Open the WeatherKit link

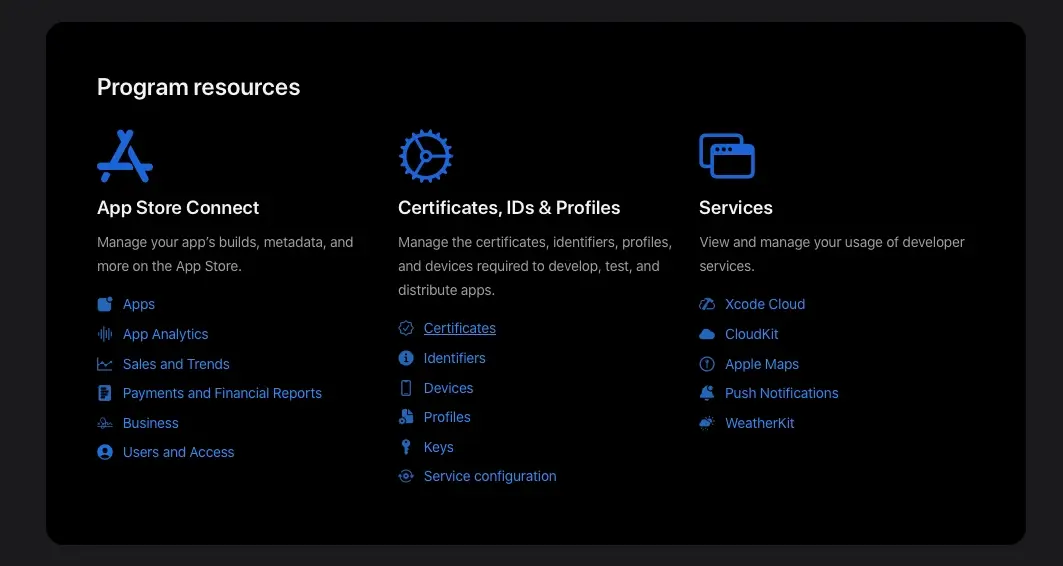[x=759, y=423]
